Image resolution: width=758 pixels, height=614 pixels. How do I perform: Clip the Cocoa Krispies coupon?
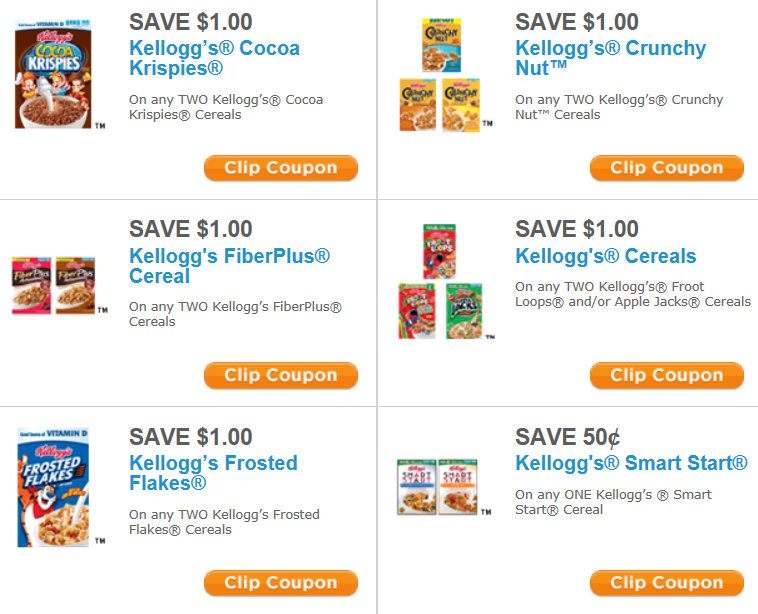click(281, 168)
